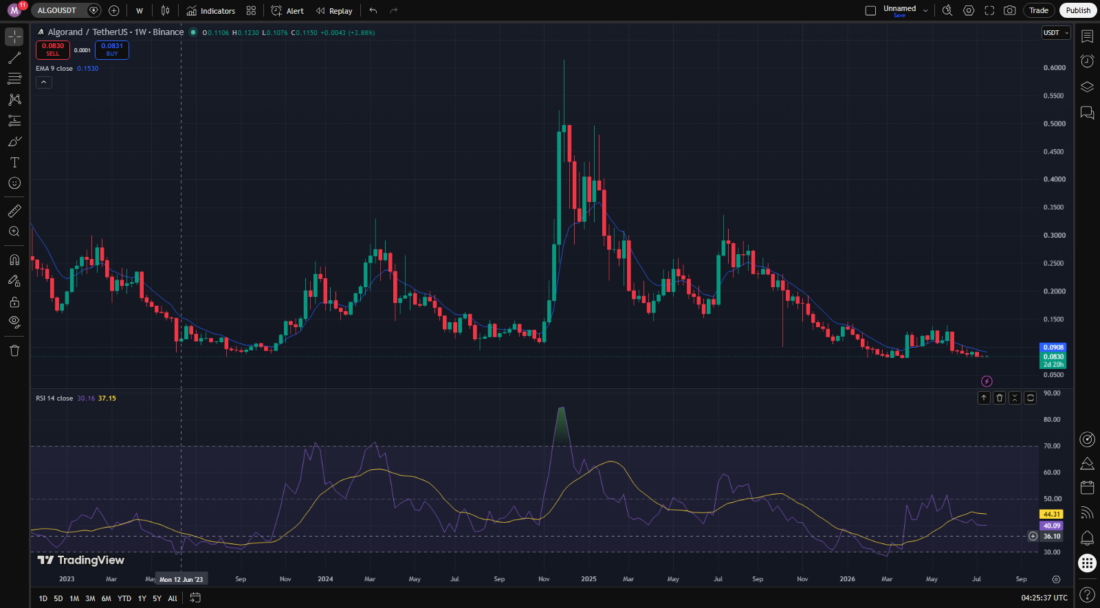Open the chart layout selector square
Viewport: 1100px width, 608px height.
tap(871, 11)
